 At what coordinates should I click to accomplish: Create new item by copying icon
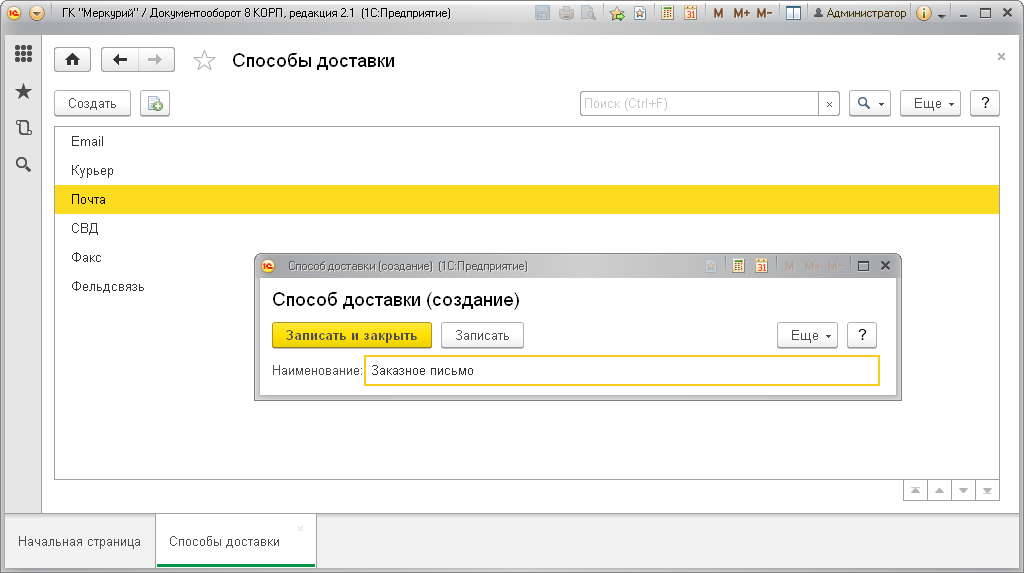[155, 103]
